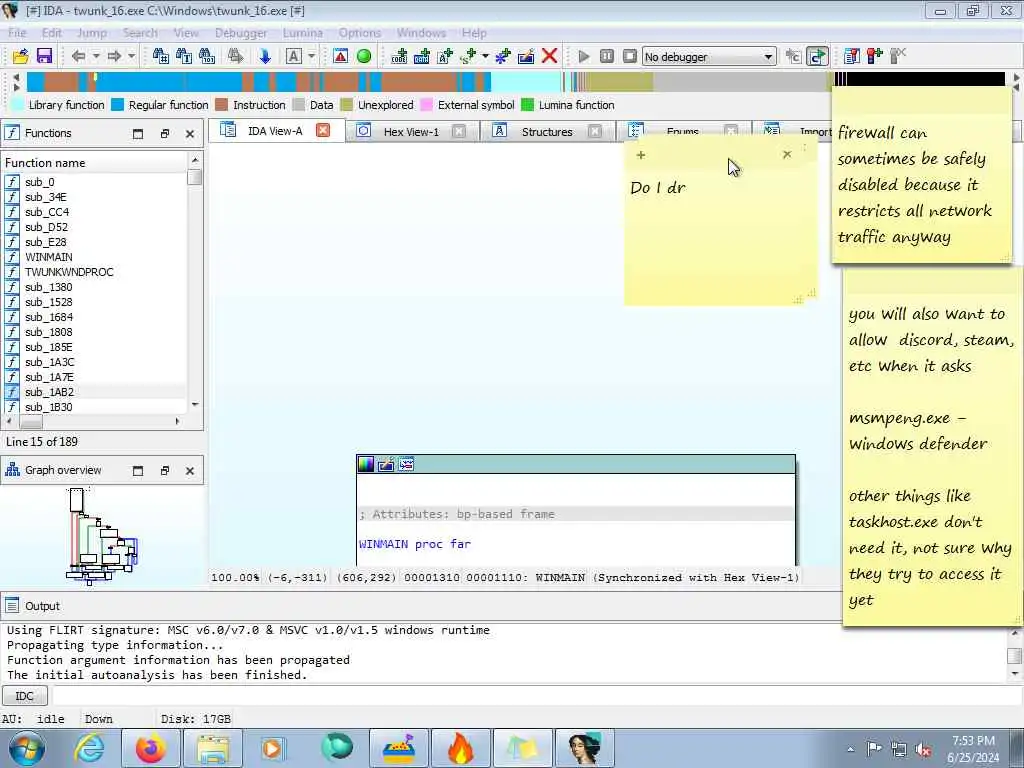Close the IDA View-A tab
The image size is (1024, 768).
click(323, 130)
